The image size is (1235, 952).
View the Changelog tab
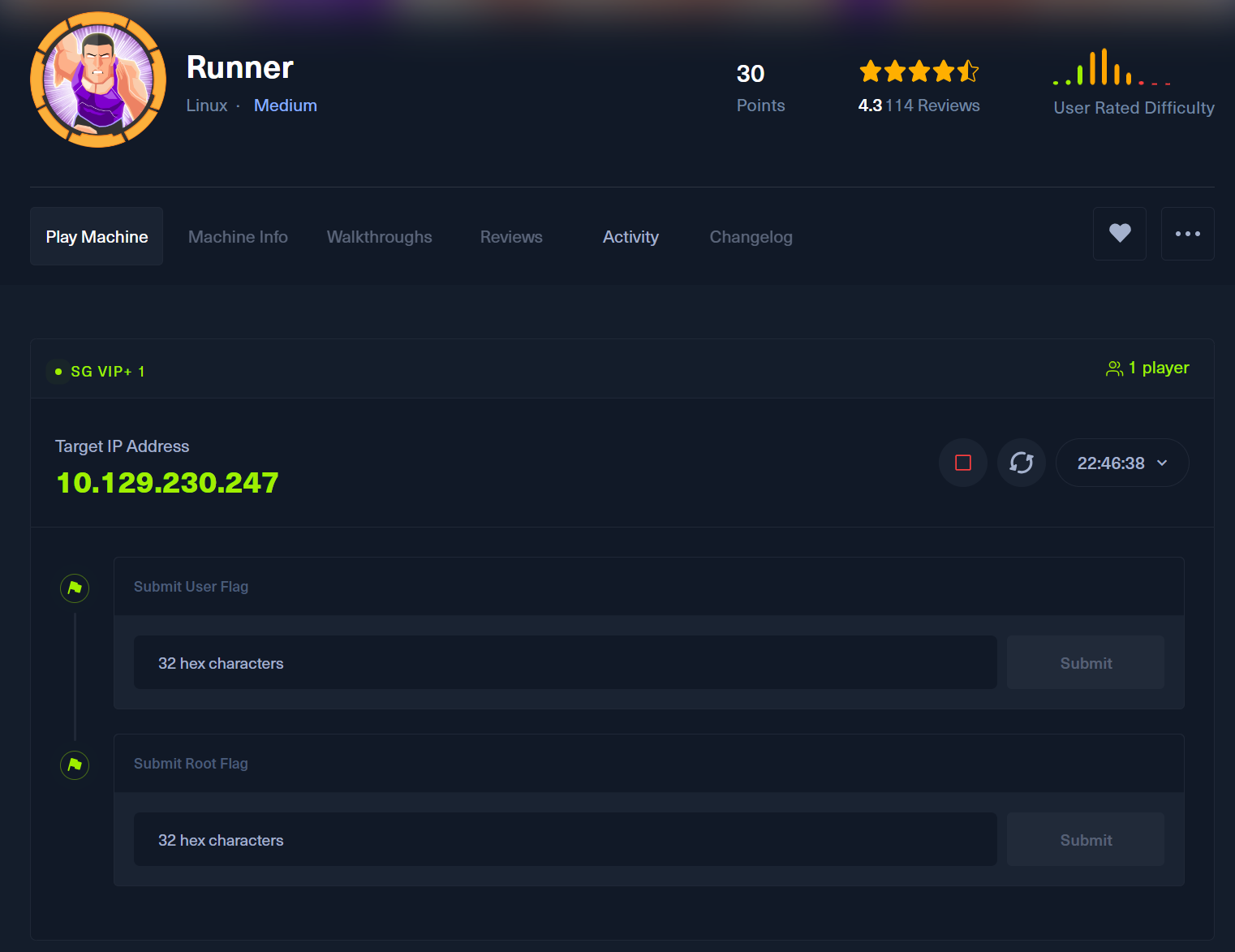tap(751, 236)
